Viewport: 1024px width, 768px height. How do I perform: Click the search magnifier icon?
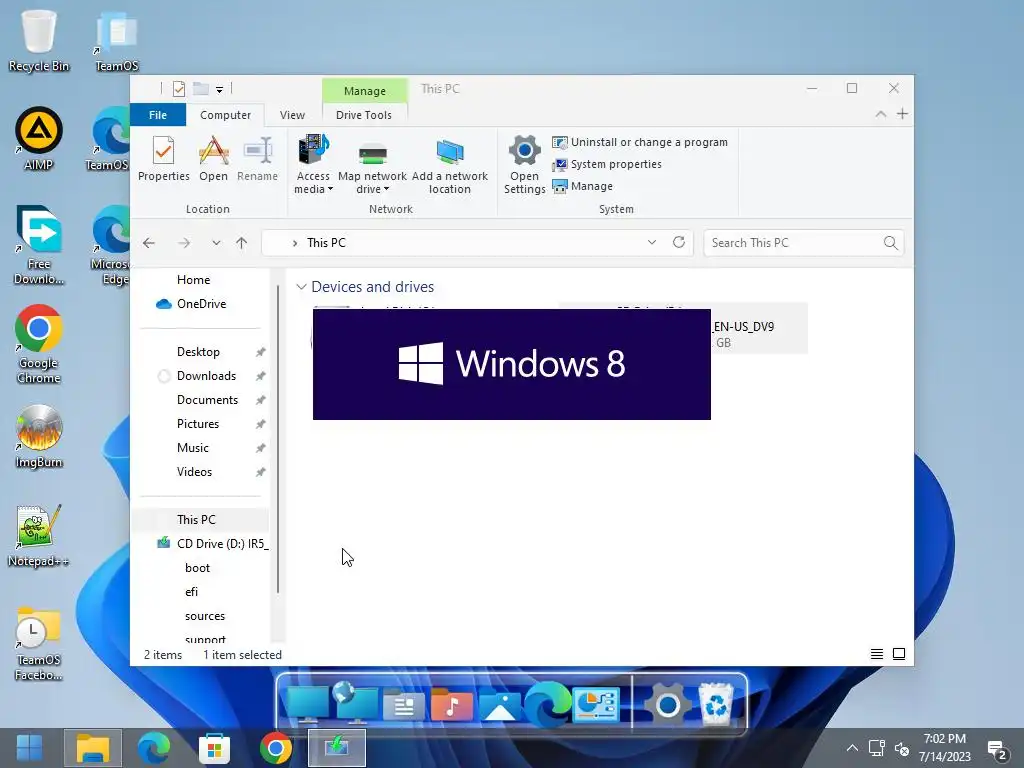(891, 243)
